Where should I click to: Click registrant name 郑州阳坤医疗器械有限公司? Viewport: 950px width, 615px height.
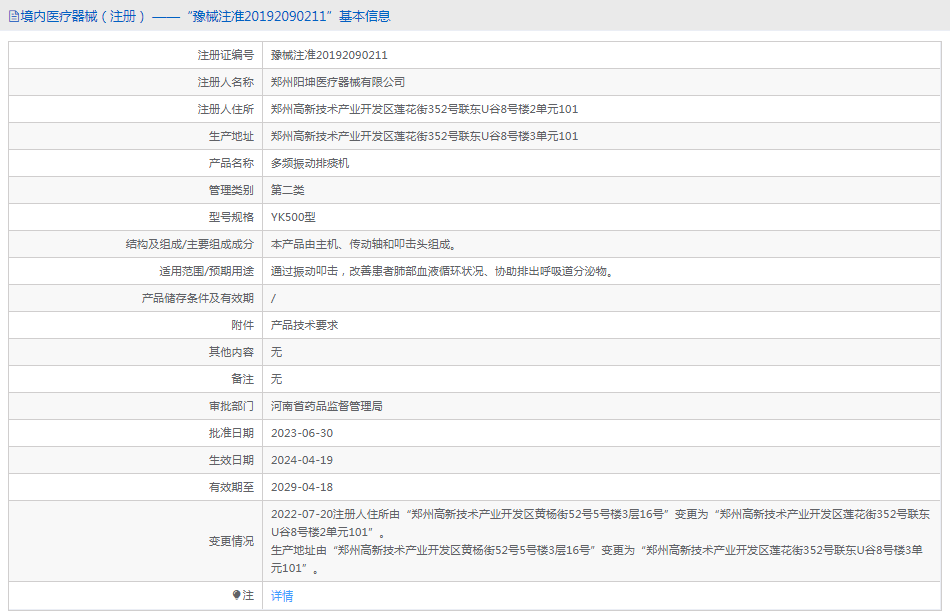click(x=338, y=82)
